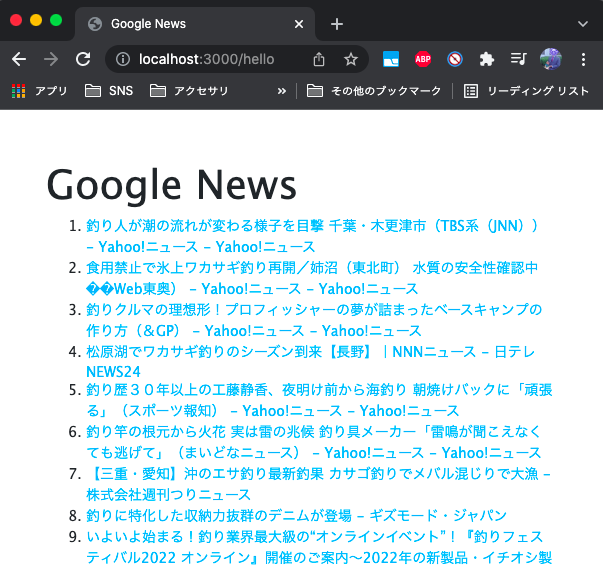Image resolution: width=603 pixels, height=567 pixels.
Task: Open the Extensions puzzle piece menu
Action: (x=486, y=59)
